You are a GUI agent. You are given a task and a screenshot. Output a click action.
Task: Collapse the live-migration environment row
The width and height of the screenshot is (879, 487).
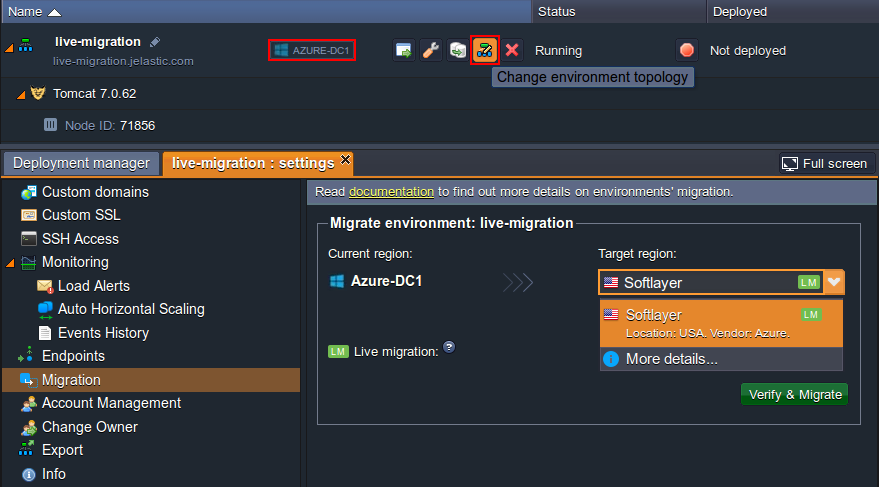click(x=9, y=49)
